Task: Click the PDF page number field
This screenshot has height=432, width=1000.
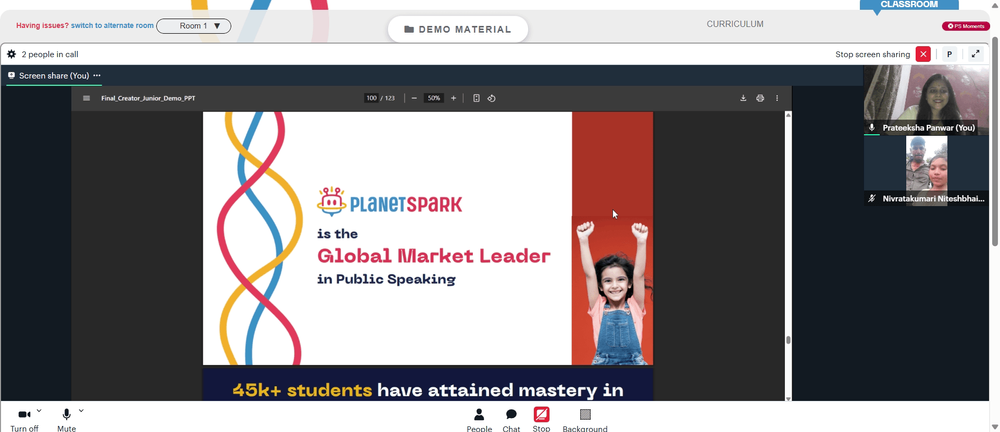Action: (x=371, y=98)
